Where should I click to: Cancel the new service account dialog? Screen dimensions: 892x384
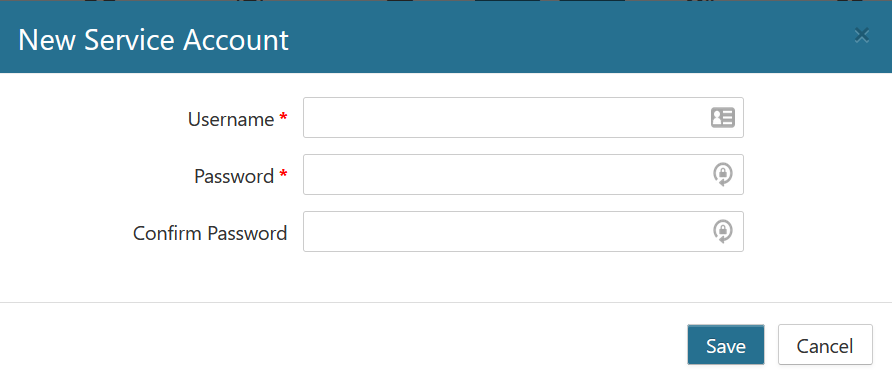[825, 345]
